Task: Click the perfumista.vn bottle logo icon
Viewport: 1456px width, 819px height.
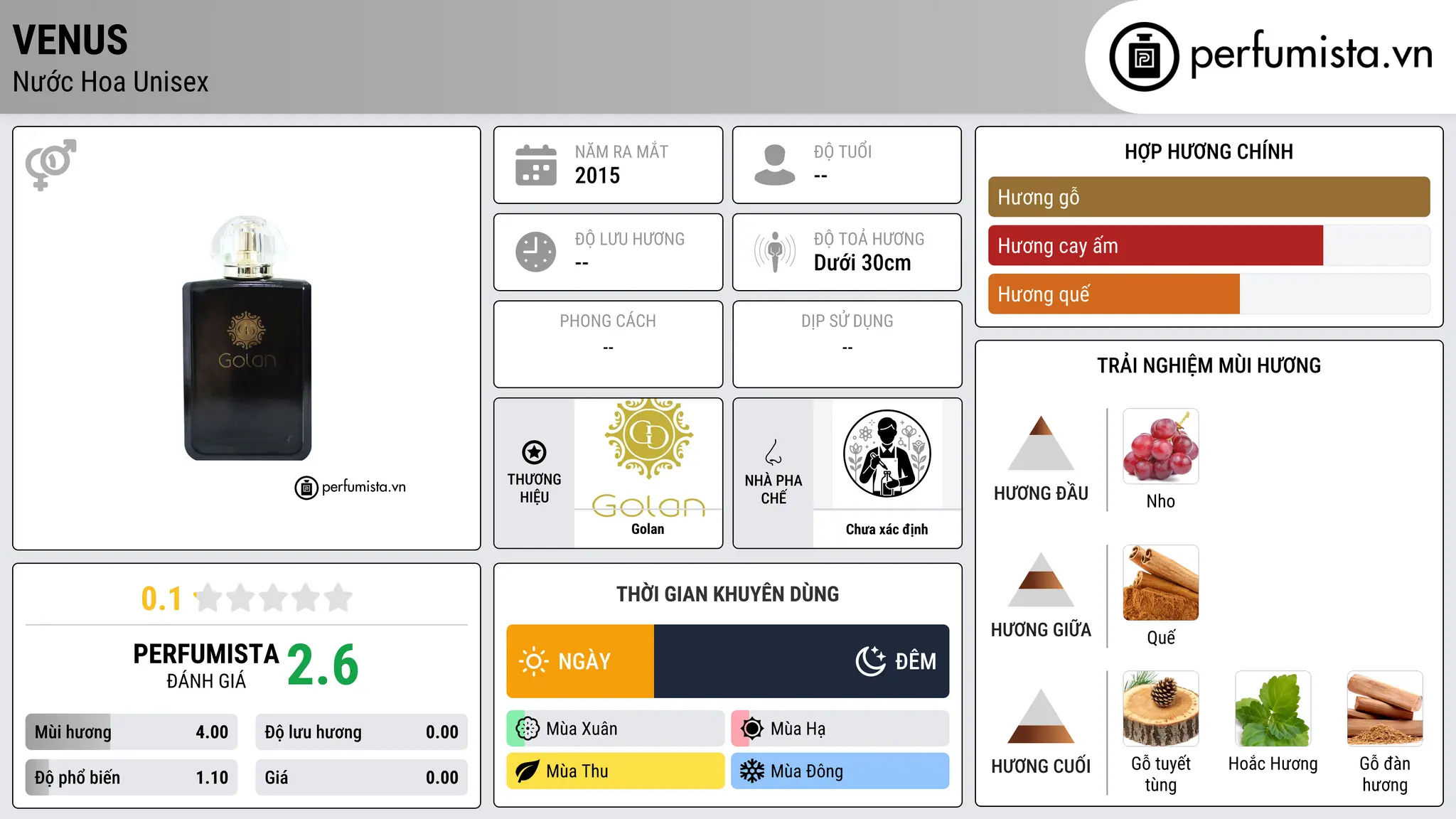Action: (x=1144, y=56)
